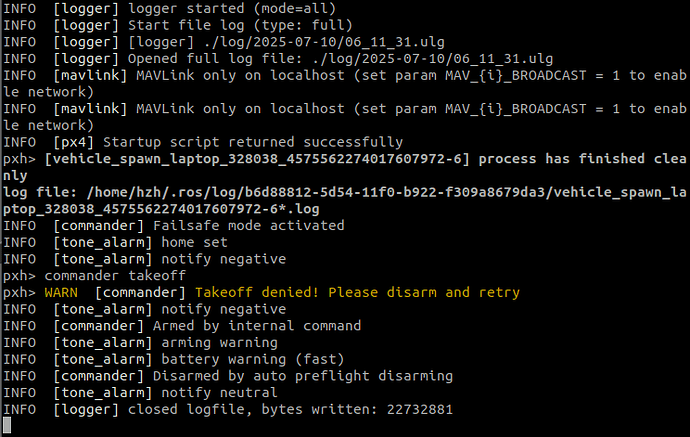Click the 'commander takeoff' command text
The height and width of the screenshot is (437, 690).
point(115,275)
